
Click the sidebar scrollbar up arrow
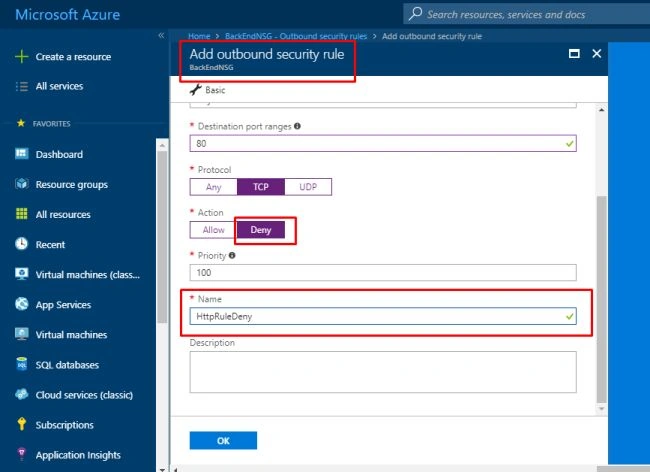pos(162,145)
